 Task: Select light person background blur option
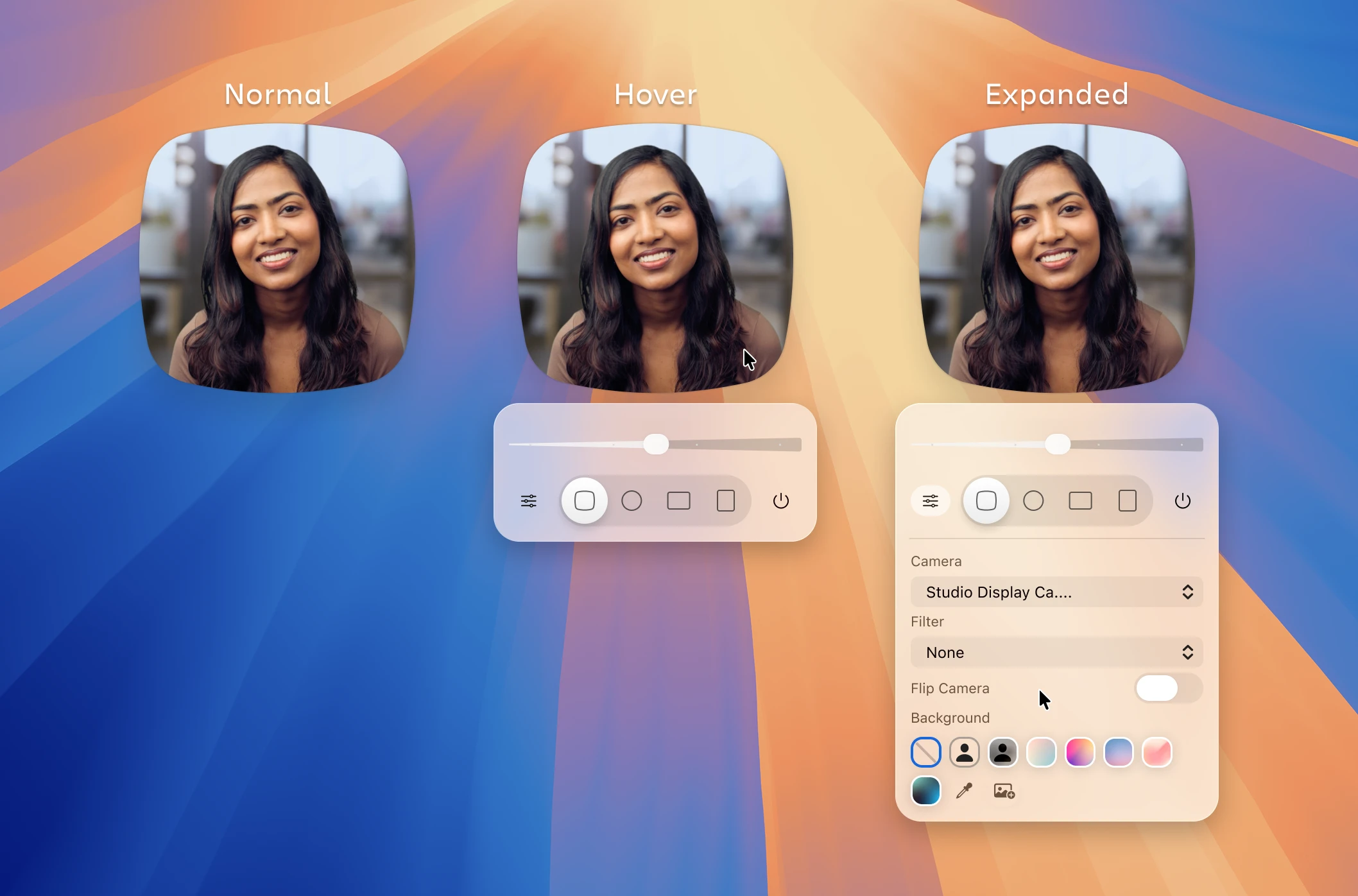tap(965, 752)
